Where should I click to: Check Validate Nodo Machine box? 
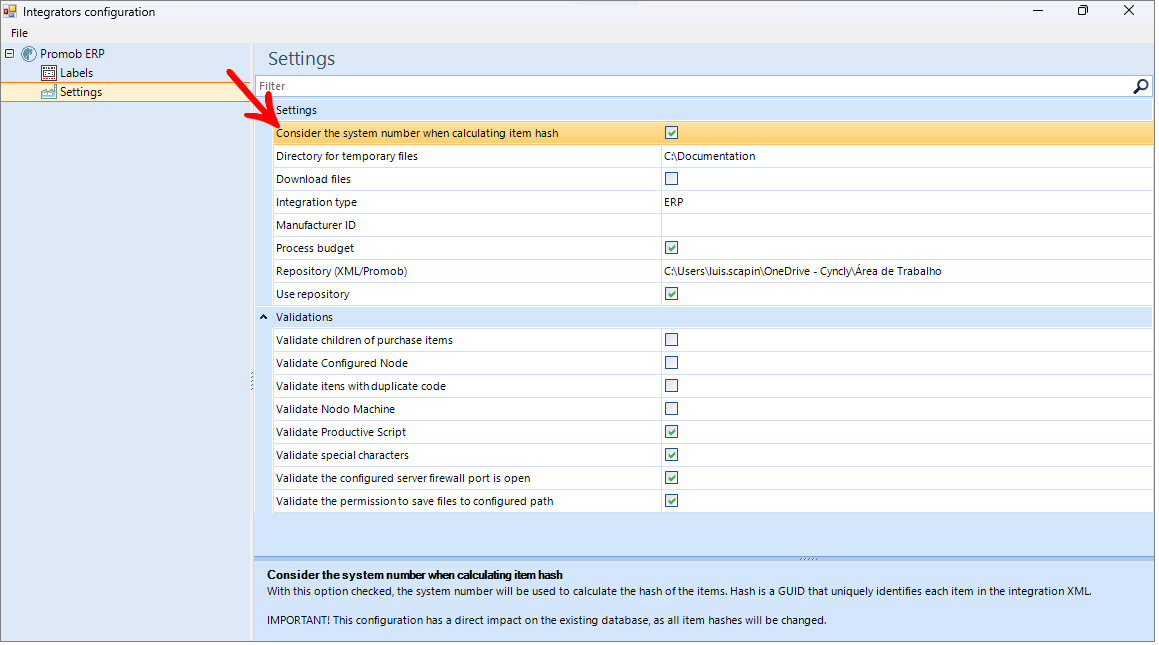pyautogui.click(x=671, y=409)
